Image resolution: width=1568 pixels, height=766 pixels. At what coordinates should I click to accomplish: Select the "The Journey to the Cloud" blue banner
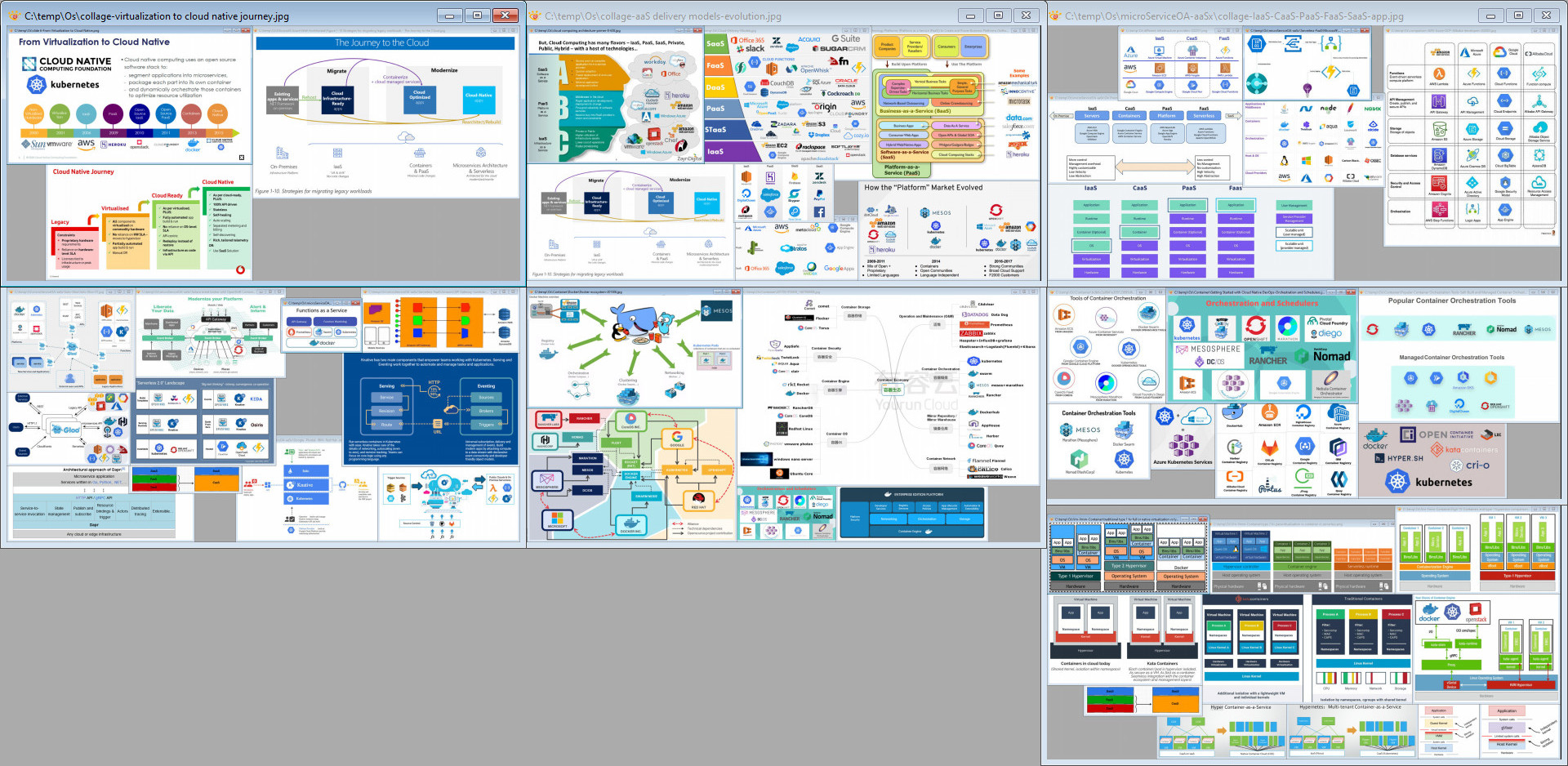point(385,43)
